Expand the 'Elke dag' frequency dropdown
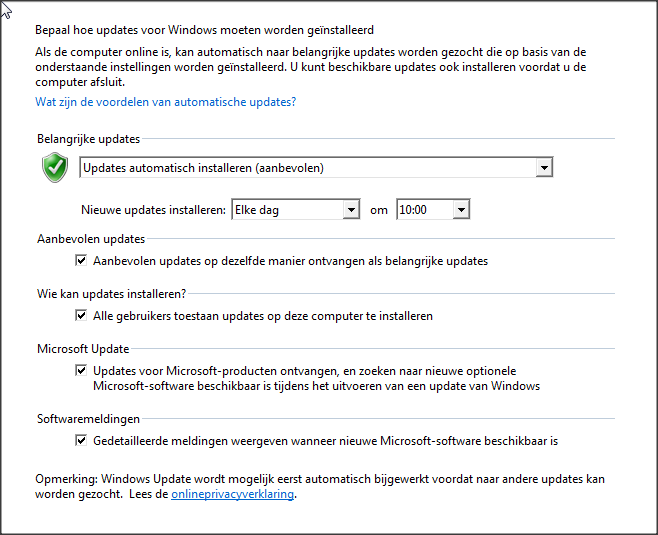 (x=295, y=209)
